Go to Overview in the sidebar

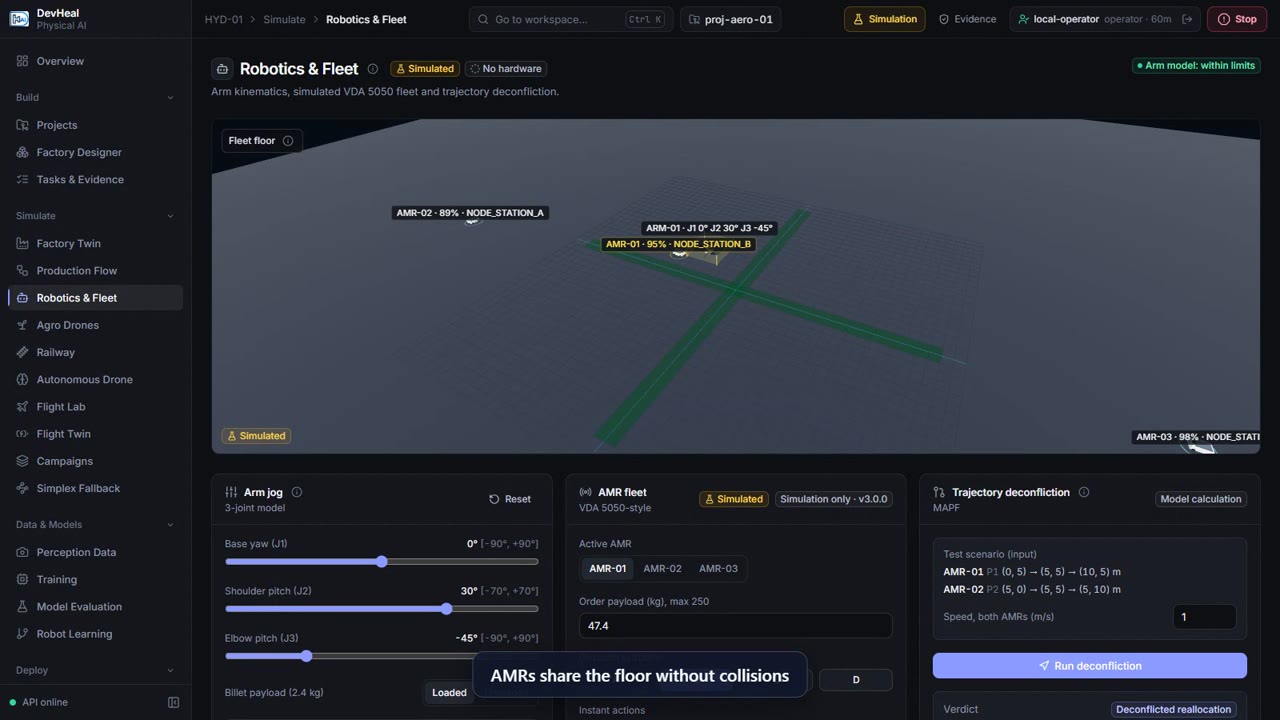[x=95, y=61]
